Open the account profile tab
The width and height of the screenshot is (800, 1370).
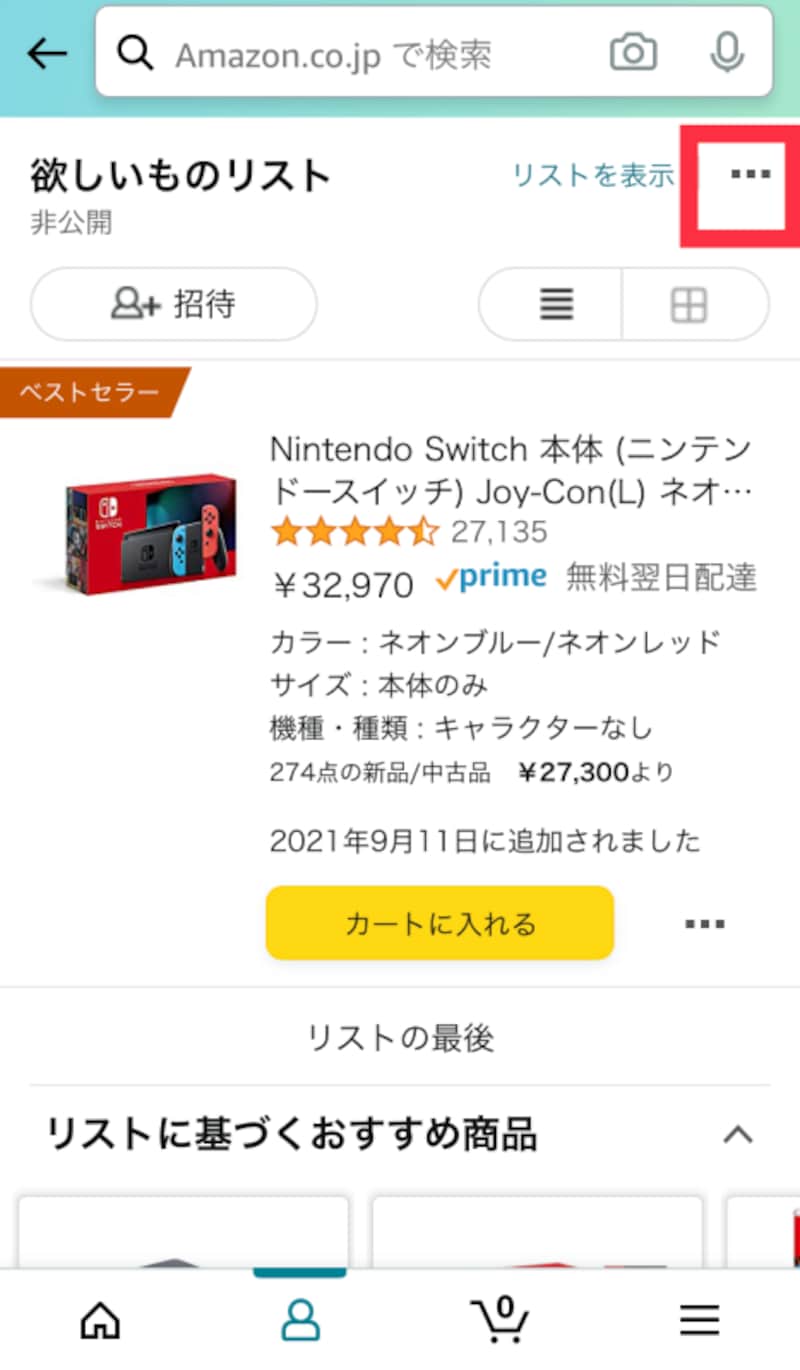299,1321
